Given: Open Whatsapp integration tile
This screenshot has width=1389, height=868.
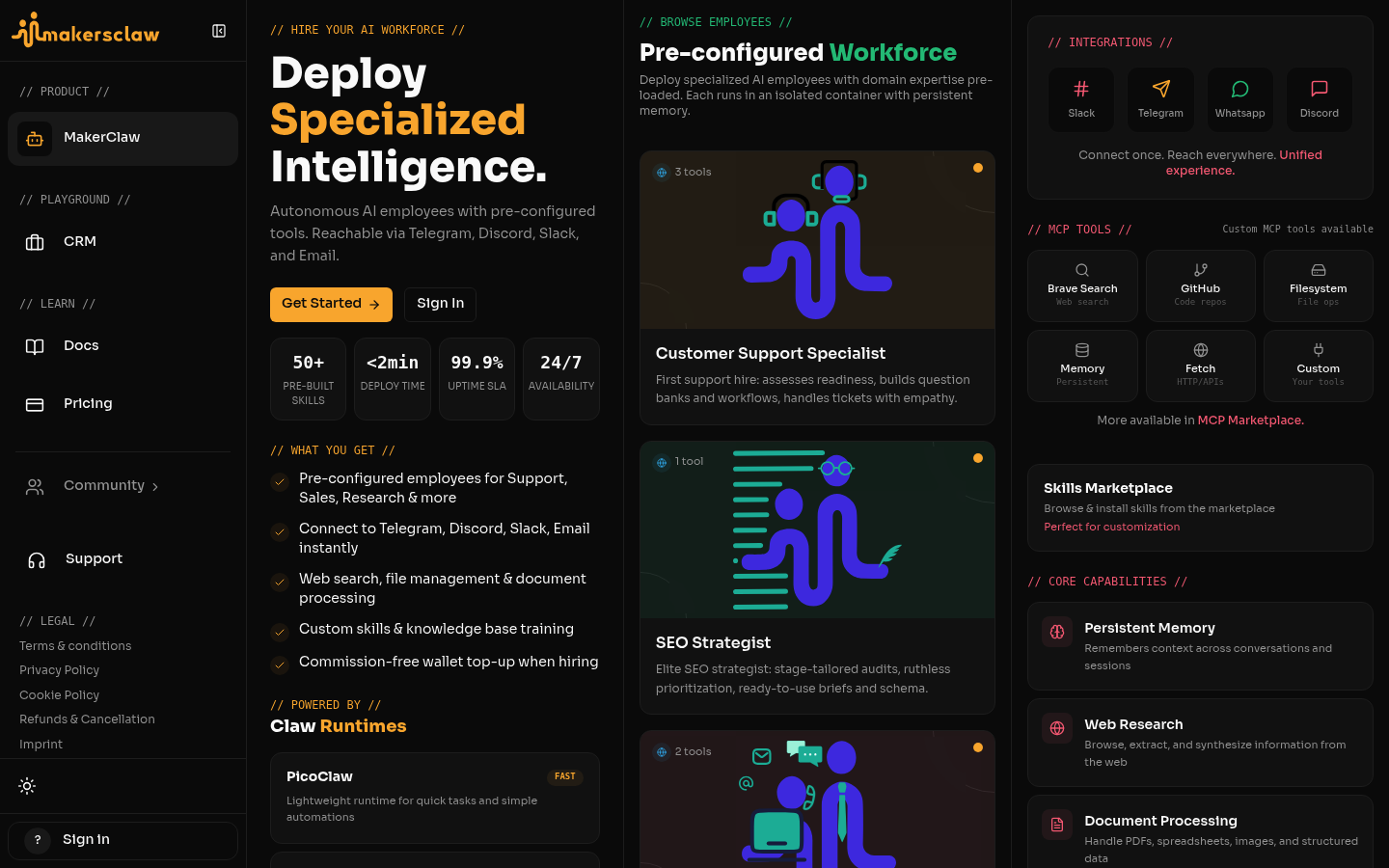Looking at the screenshot, I should (1239, 99).
